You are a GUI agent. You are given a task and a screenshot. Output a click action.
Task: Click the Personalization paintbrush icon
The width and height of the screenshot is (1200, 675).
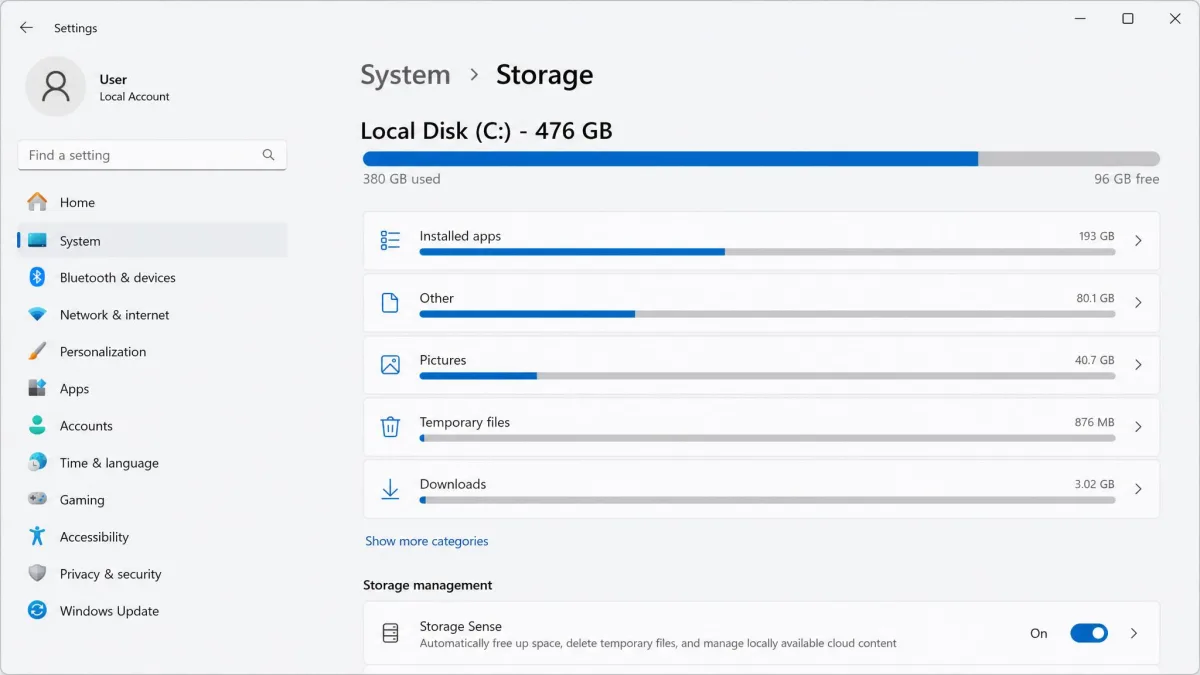tap(37, 352)
